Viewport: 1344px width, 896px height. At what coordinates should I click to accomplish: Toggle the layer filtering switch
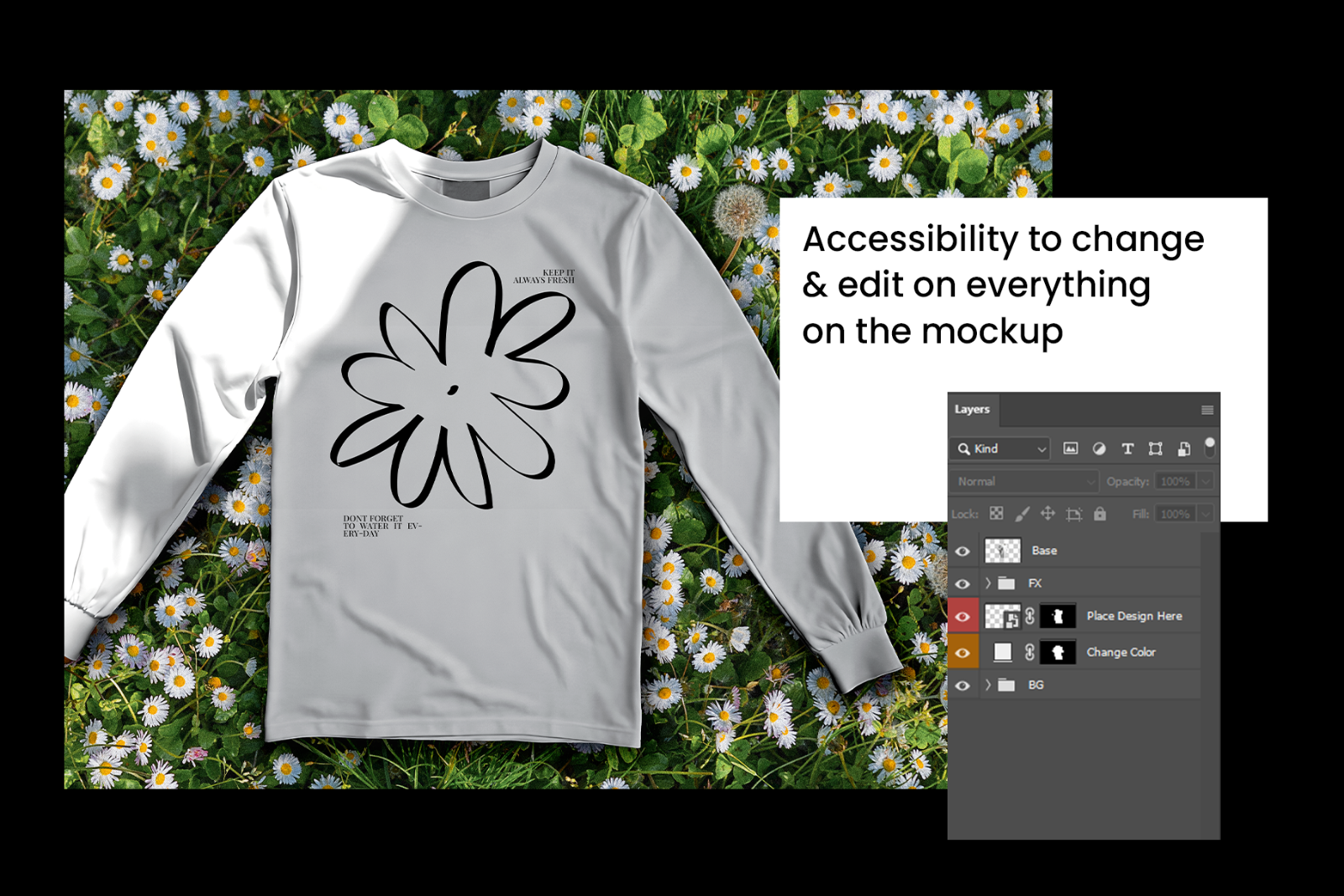[1210, 448]
